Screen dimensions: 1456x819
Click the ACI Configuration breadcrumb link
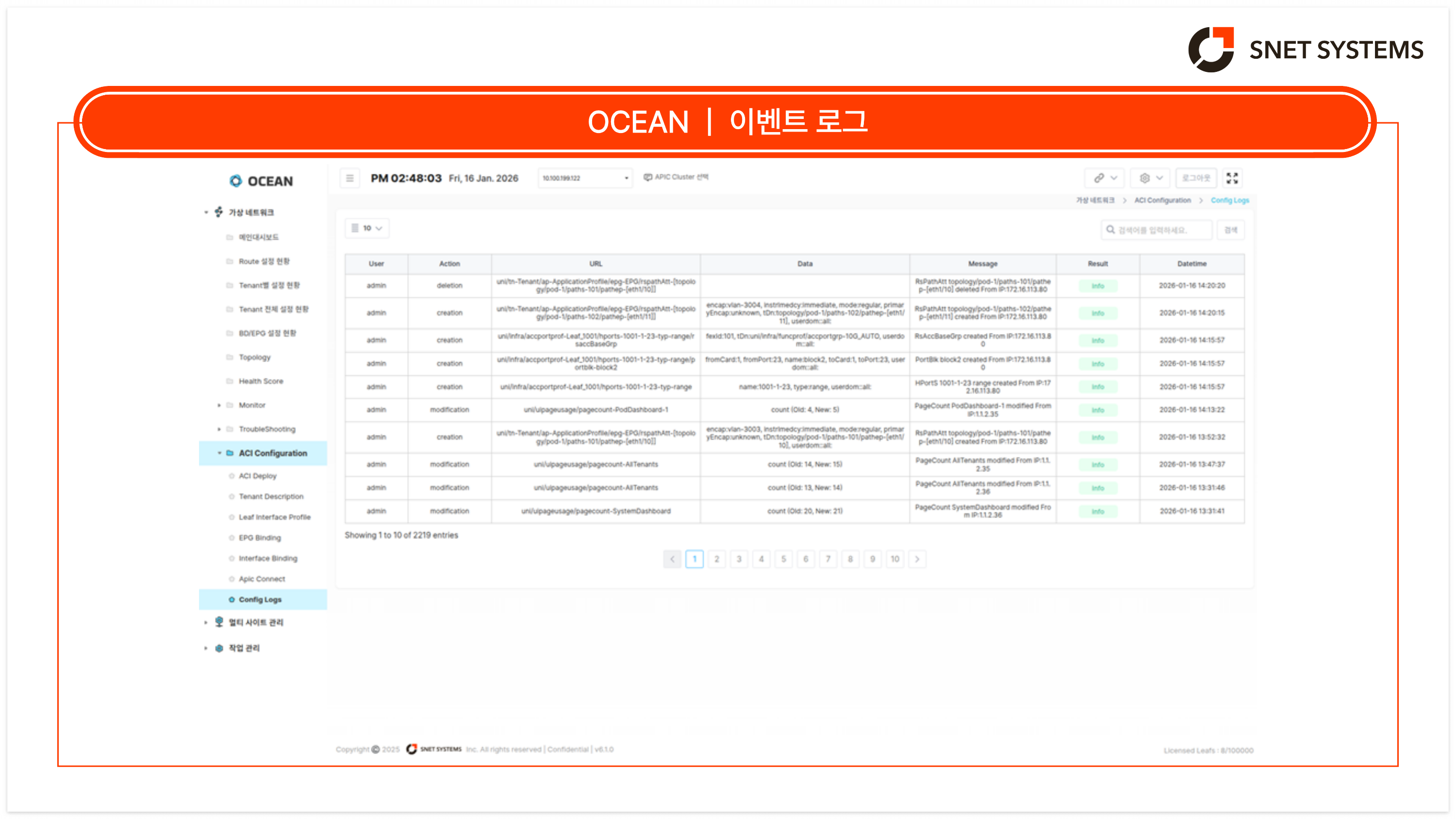coord(1162,200)
